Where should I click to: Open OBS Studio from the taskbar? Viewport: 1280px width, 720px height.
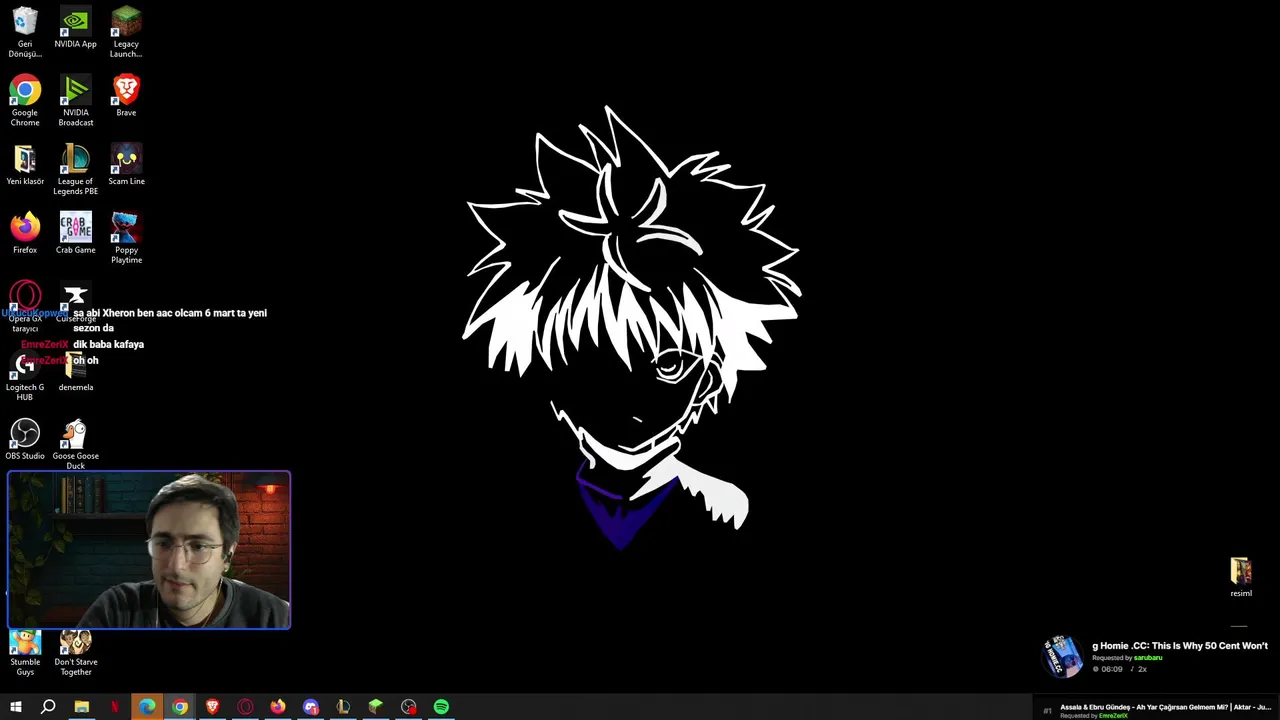(409, 707)
